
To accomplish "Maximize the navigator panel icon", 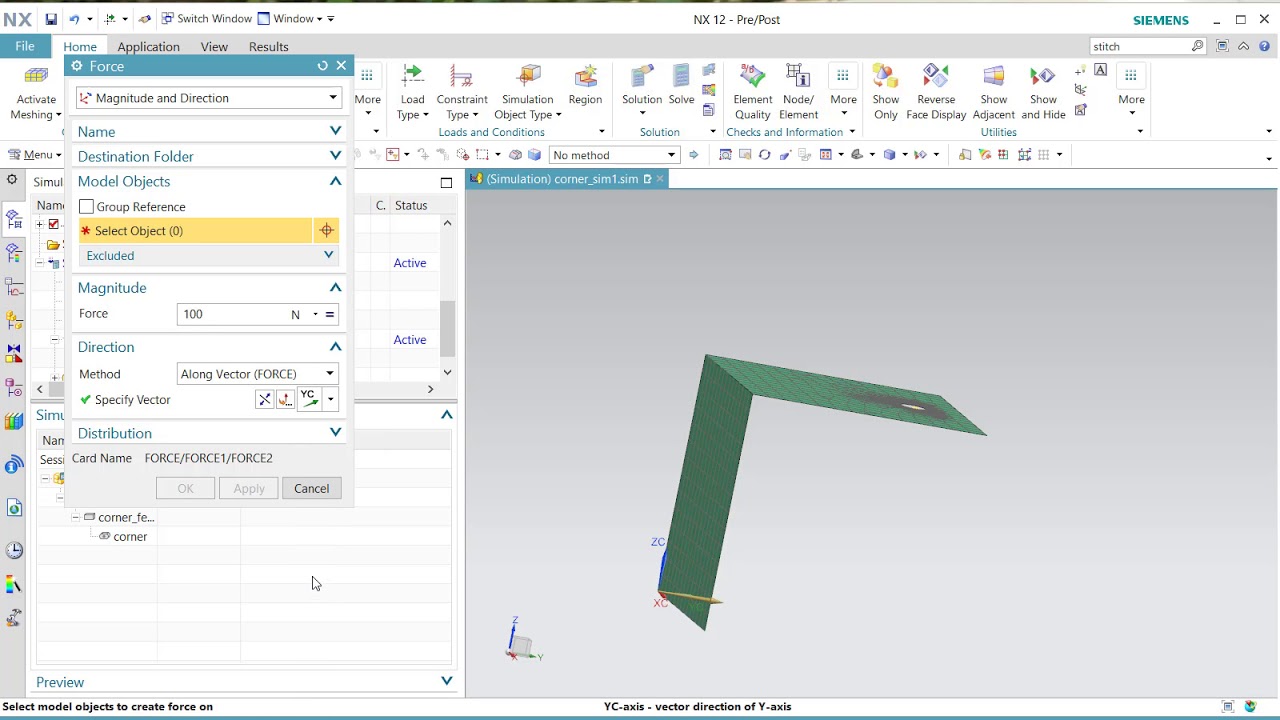I will pos(446,182).
